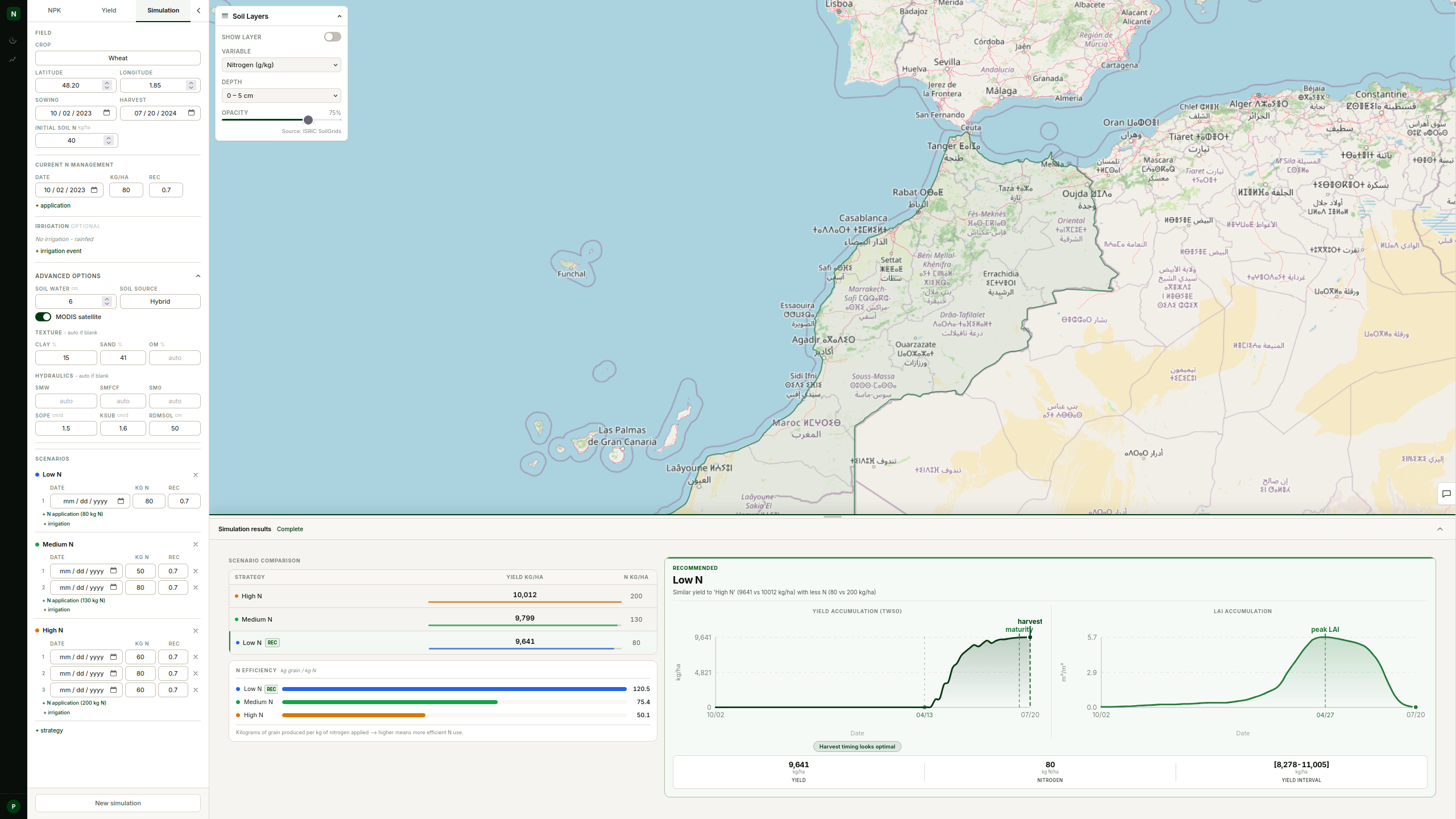This screenshot has height=819, width=1456.
Task: Edit the OM percent auto field
Action: coord(175,358)
